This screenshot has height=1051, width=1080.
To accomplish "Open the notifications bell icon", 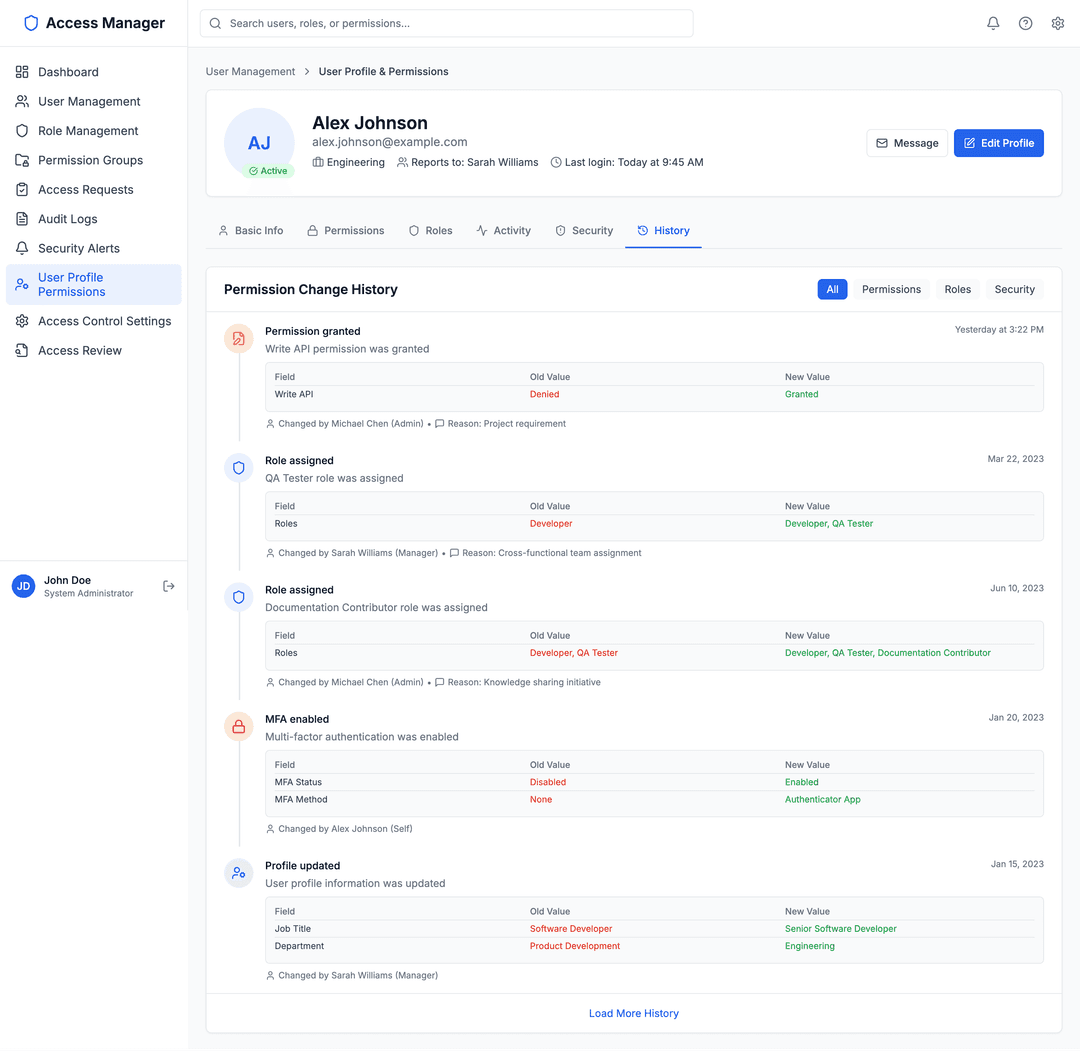I will 992,22.
